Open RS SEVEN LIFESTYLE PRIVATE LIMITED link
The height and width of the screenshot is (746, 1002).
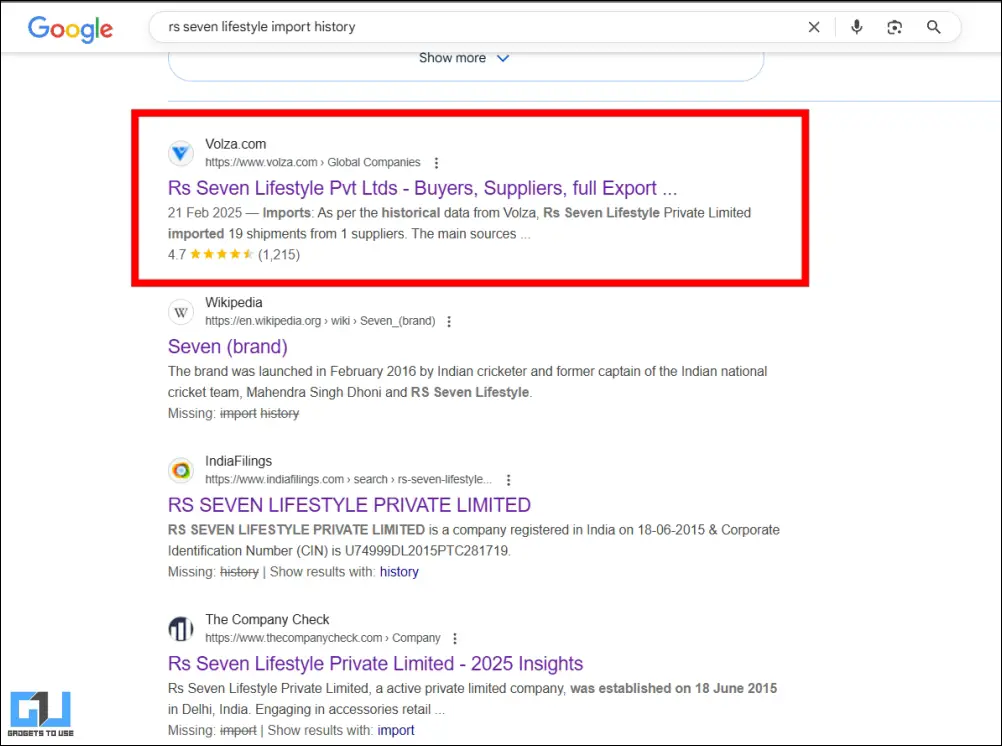[349, 505]
